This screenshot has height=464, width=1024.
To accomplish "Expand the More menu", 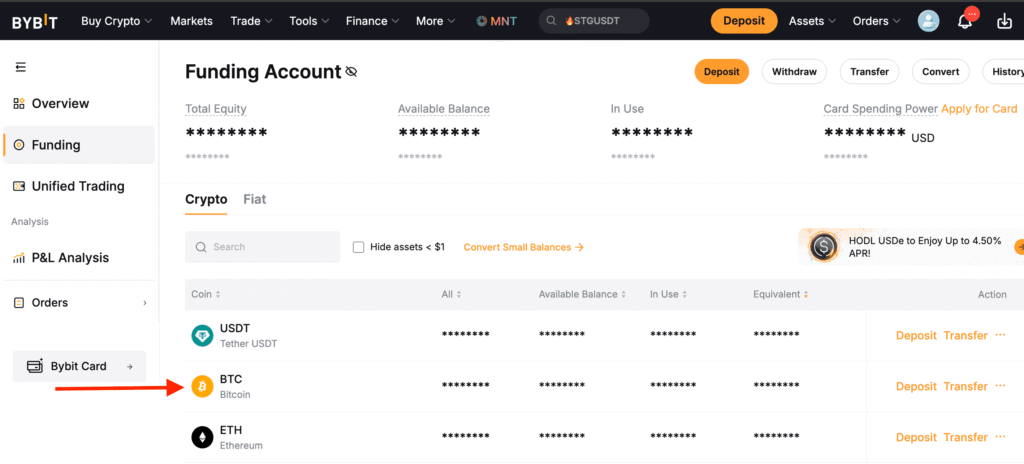I will click(436, 21).
